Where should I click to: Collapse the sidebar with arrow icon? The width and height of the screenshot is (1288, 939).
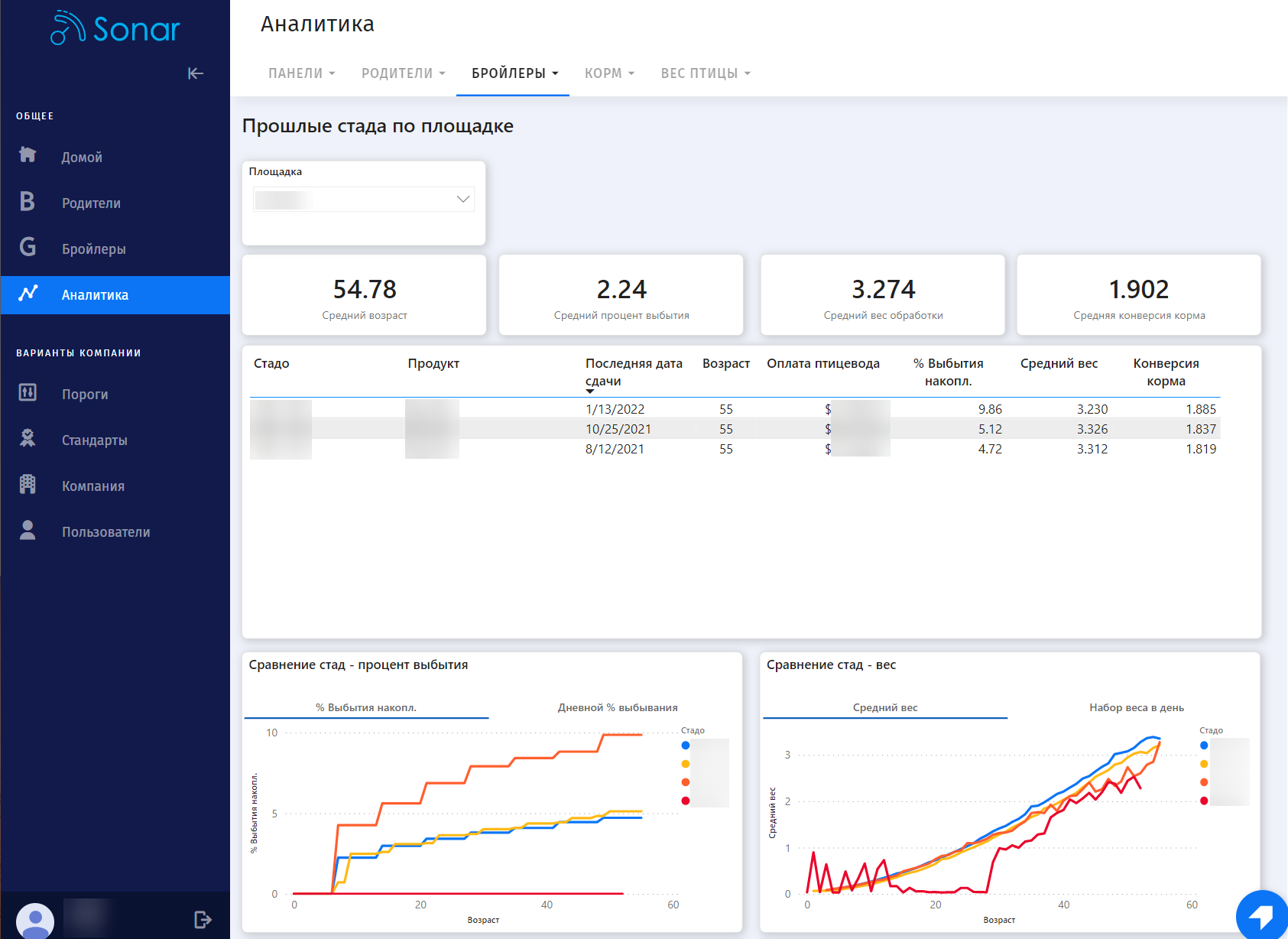(x=196, y=73)
